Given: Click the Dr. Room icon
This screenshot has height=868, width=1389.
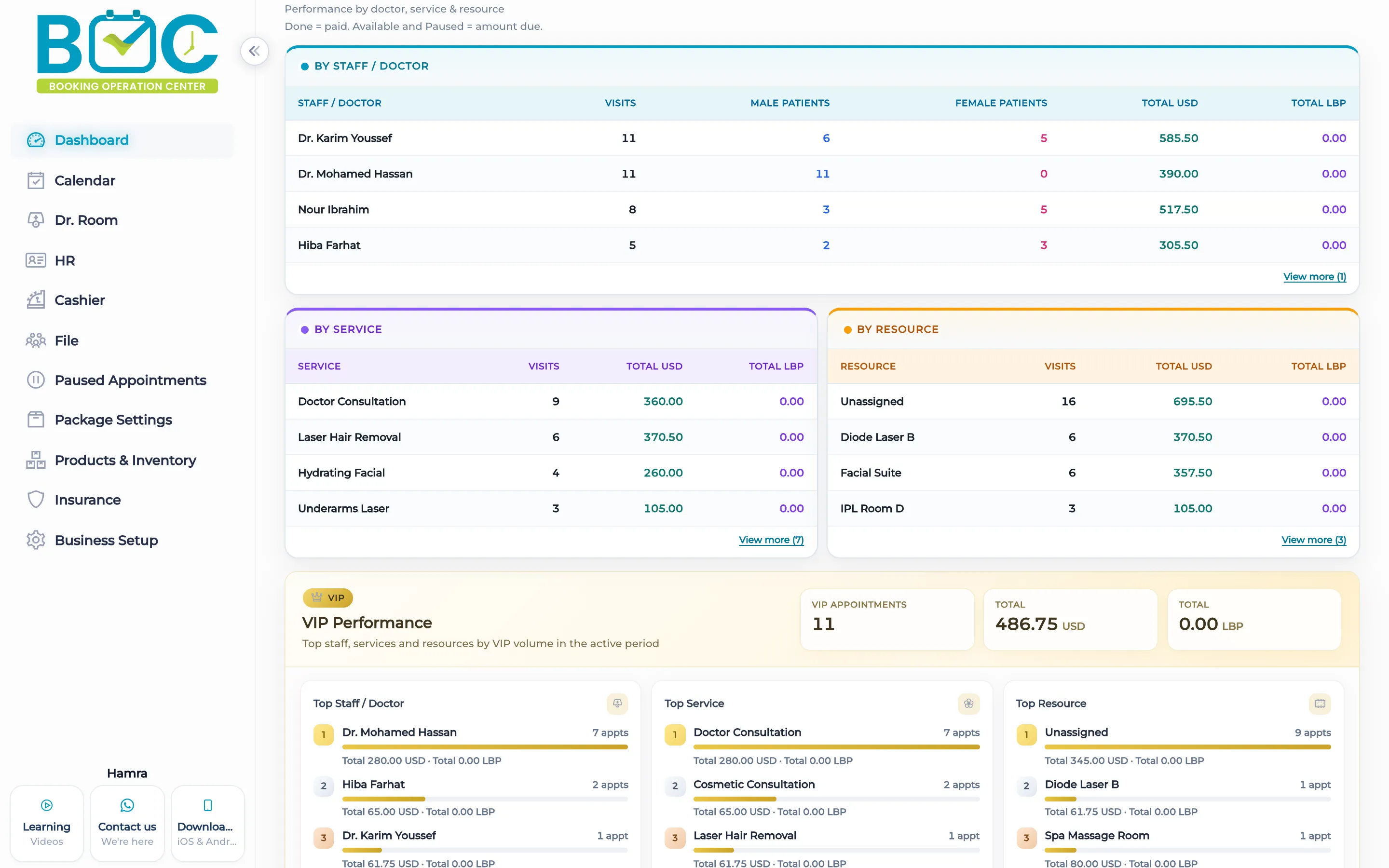Looking at the screenshot, I should pyautogui.click(x=36, y=220).
